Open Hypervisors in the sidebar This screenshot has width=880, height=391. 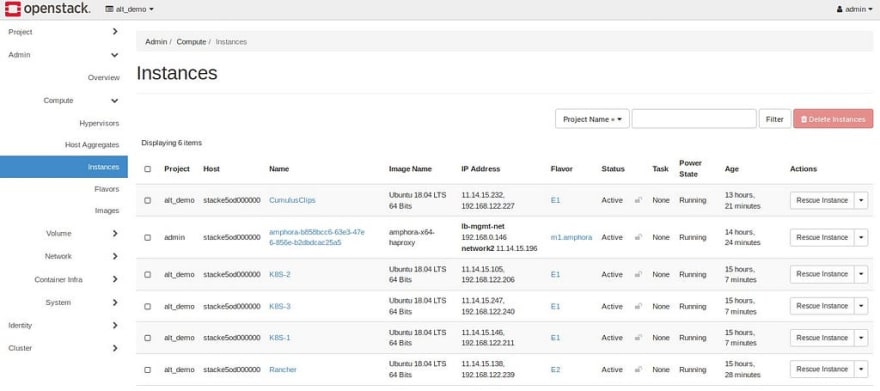(x=99, y=123)
